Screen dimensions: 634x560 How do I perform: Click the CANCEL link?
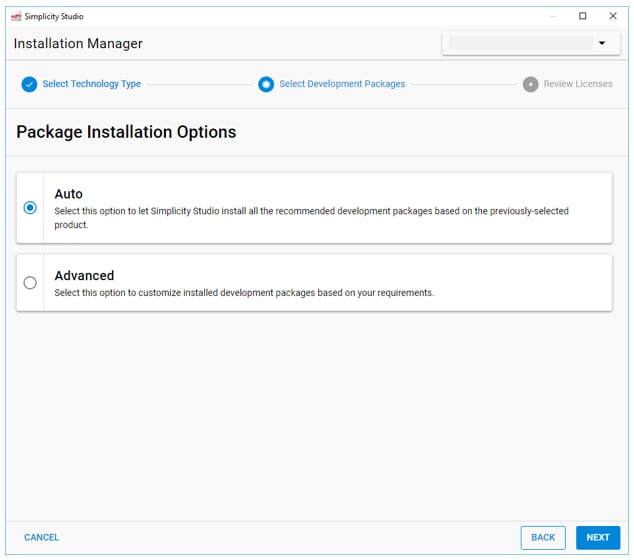pos(41,537)
